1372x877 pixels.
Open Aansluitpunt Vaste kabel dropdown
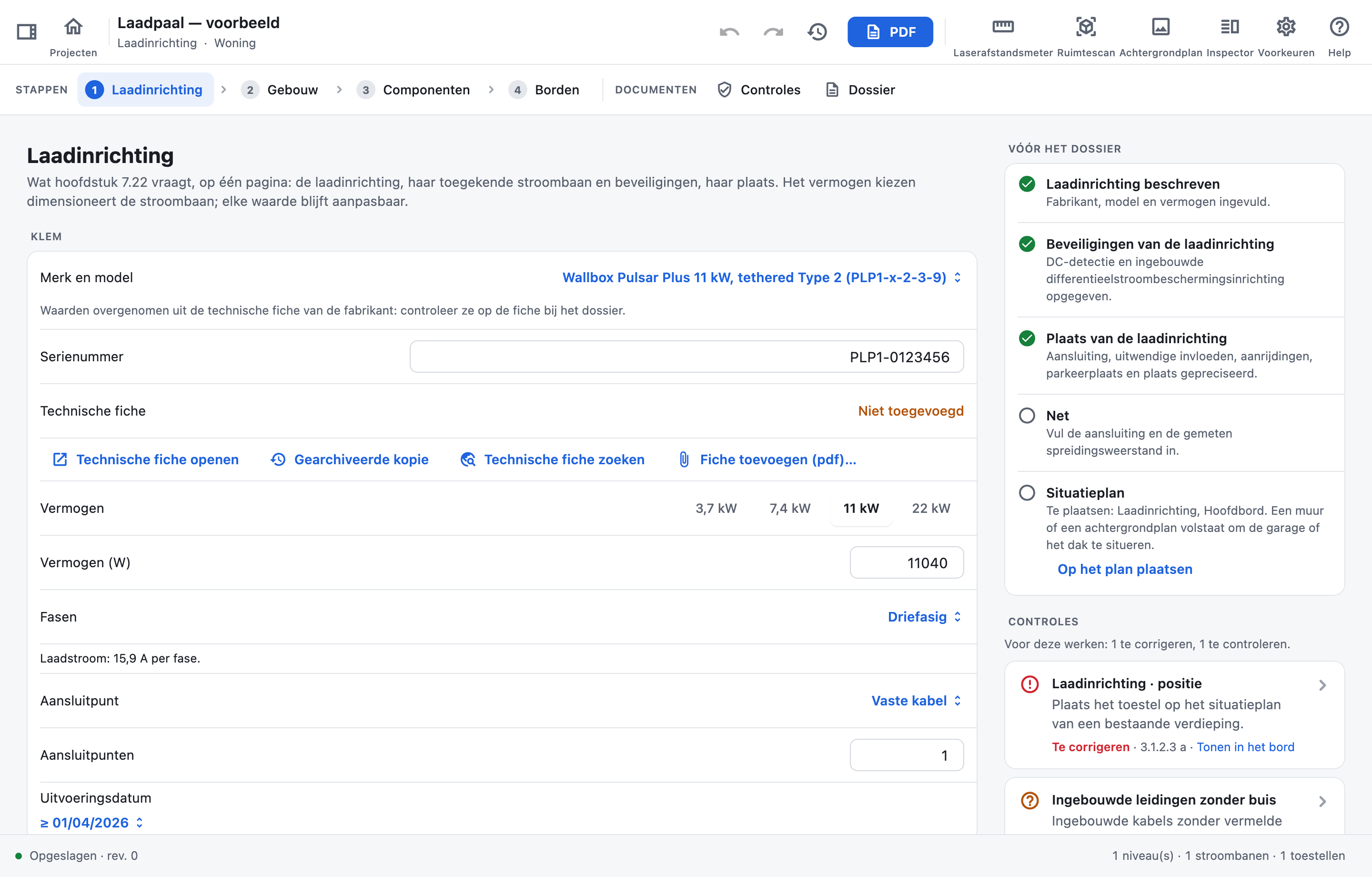917,701
